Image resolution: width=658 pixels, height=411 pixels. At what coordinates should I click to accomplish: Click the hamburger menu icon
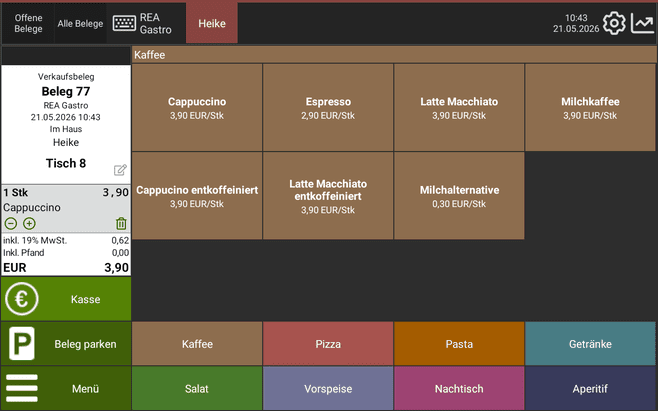(x=22, y=388)
